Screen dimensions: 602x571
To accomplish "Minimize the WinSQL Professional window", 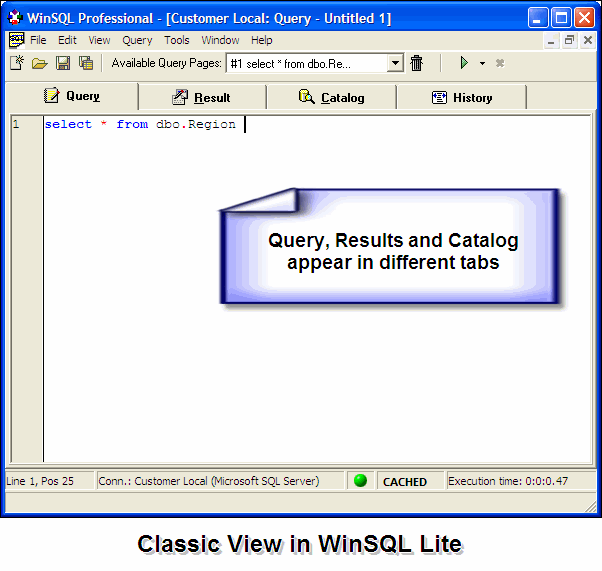I will (x=538, y=18).
